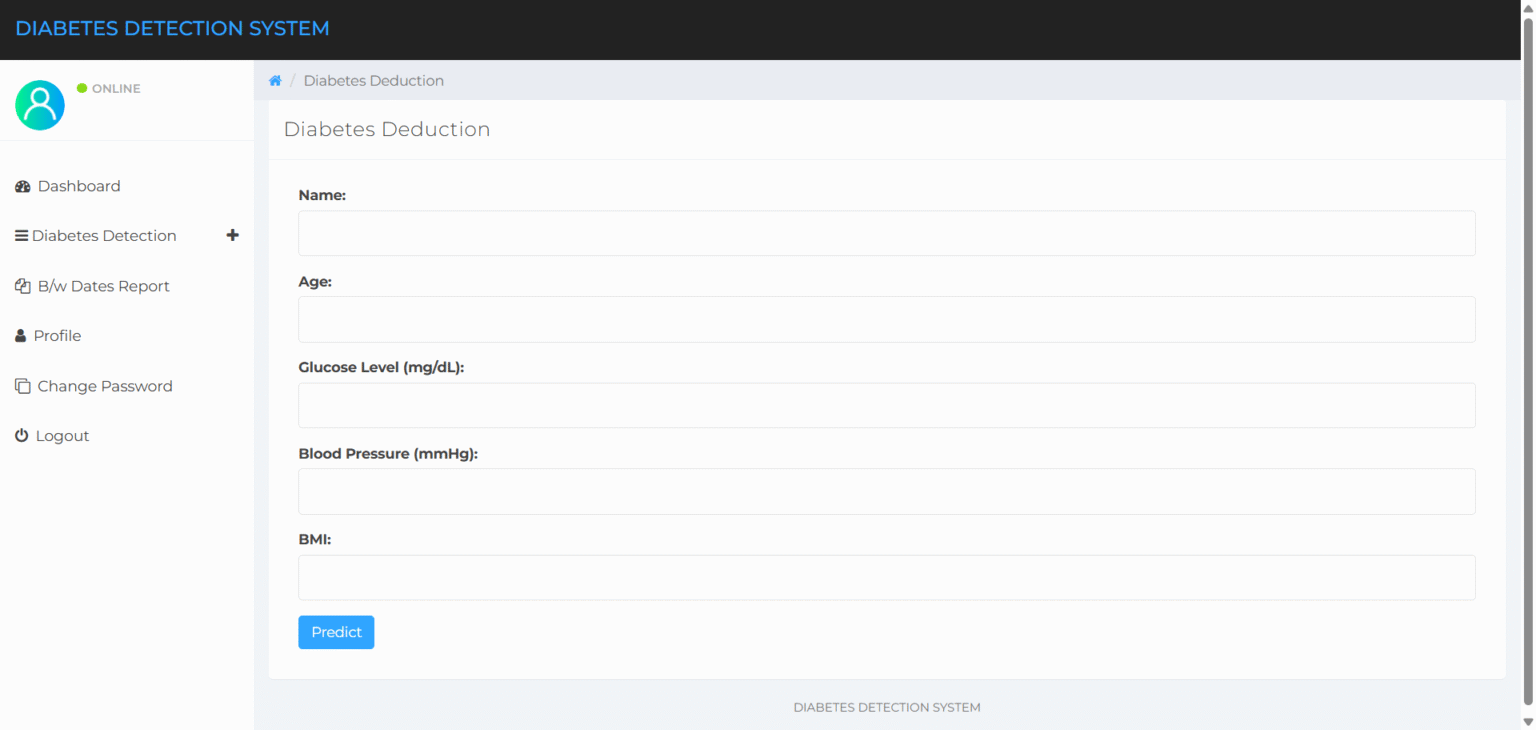
Task: Open the Dashboard menu item
Action: click(79, 186)
